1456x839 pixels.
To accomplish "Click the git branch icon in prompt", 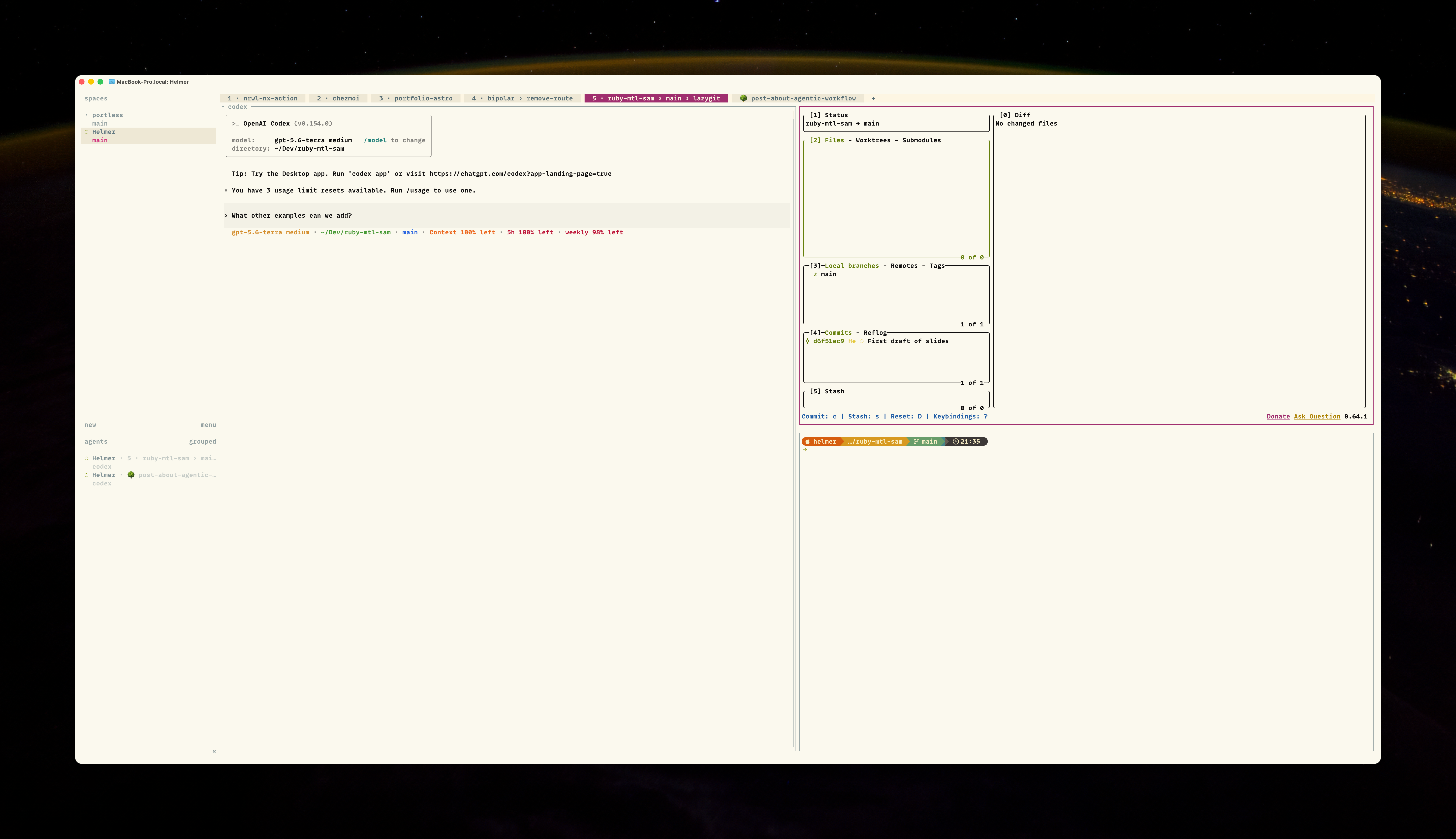I will click(916, 441).
